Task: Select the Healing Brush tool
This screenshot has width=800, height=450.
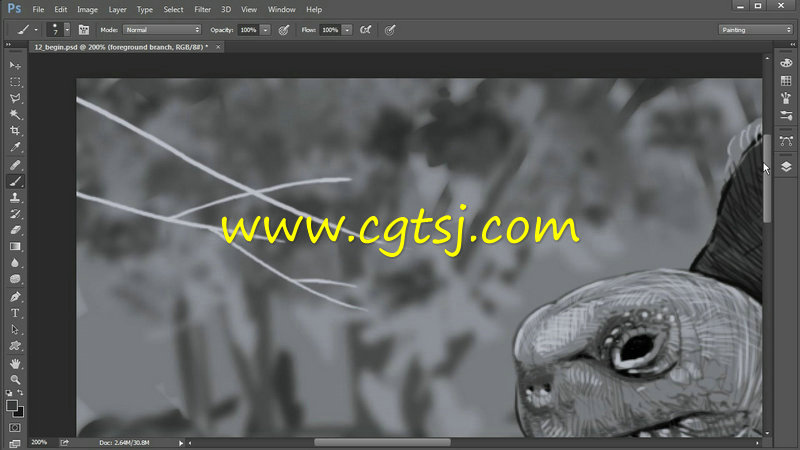Action: tap(15, 165)
